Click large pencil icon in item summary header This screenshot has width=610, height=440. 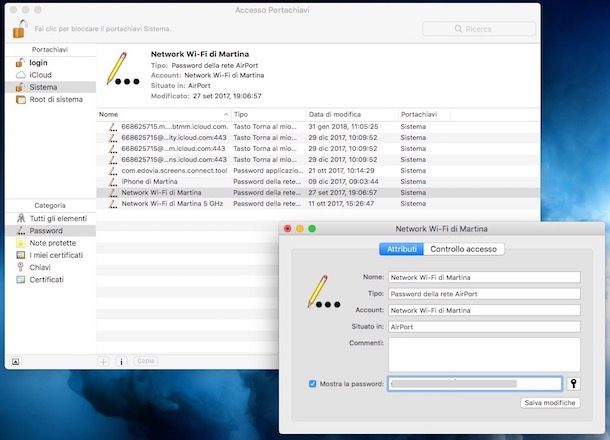(123, 69)
